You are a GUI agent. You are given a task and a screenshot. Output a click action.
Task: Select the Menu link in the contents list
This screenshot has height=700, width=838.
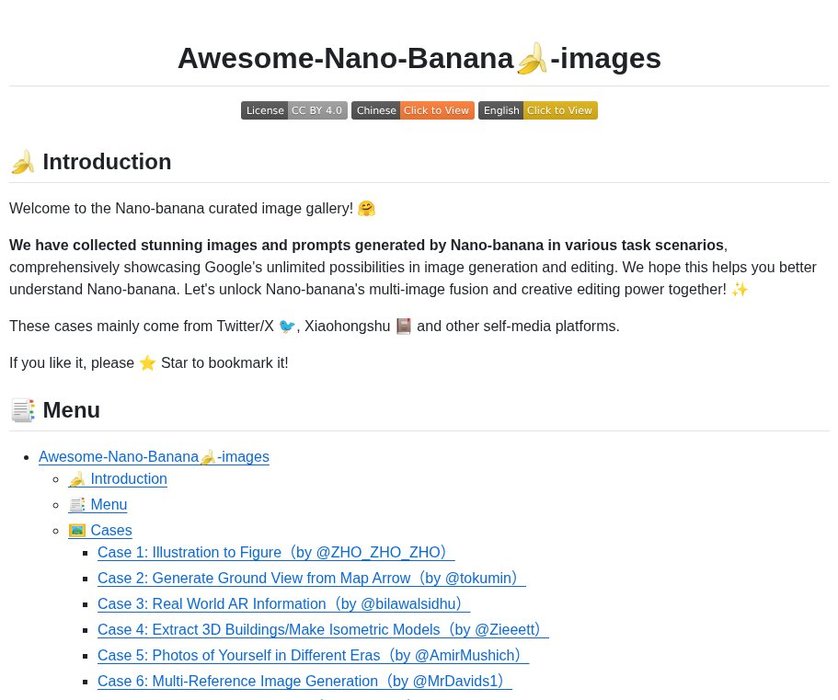tap(98, 505)
